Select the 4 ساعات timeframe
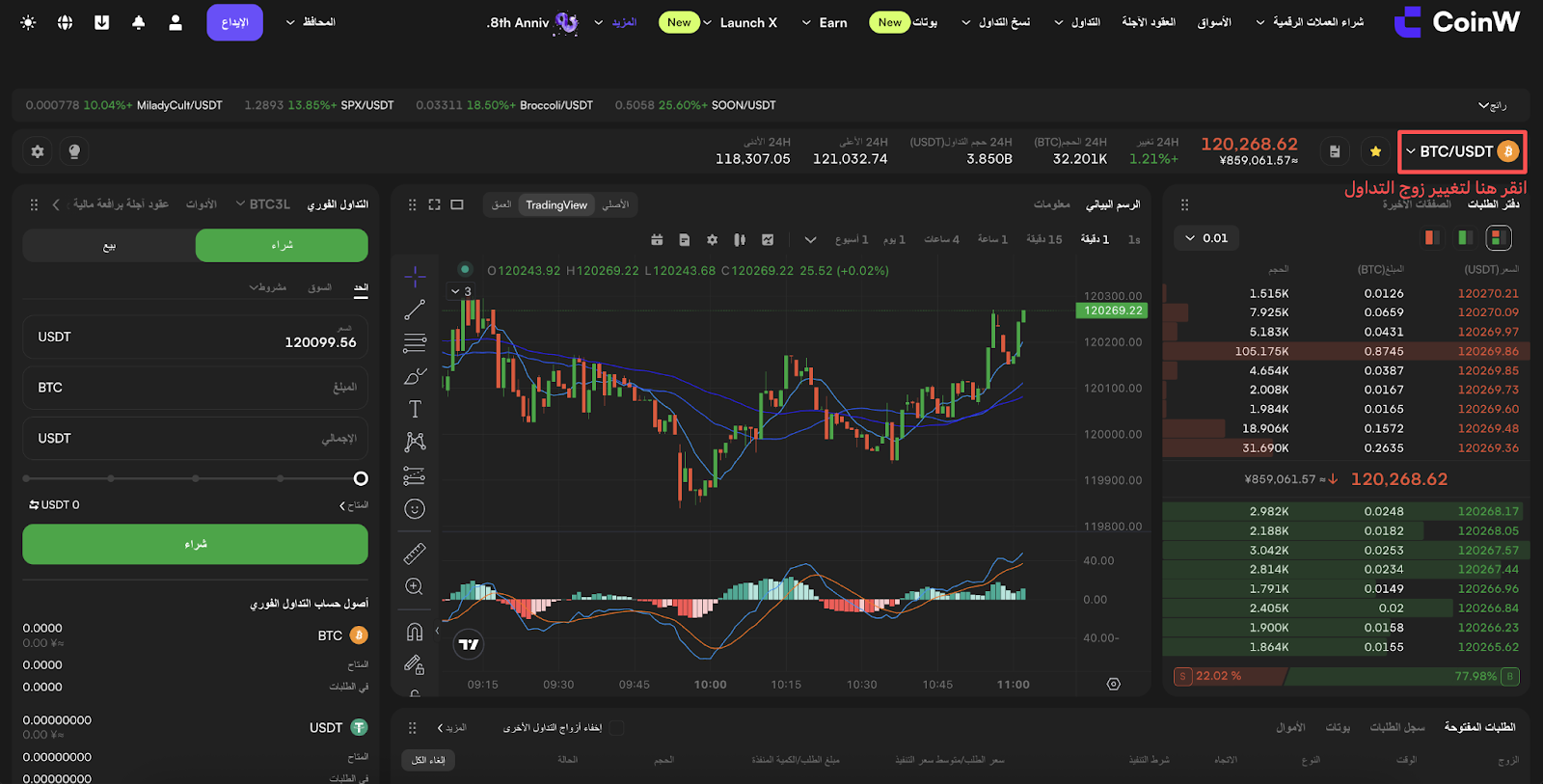1543x784 pixels. pos(941,239)
